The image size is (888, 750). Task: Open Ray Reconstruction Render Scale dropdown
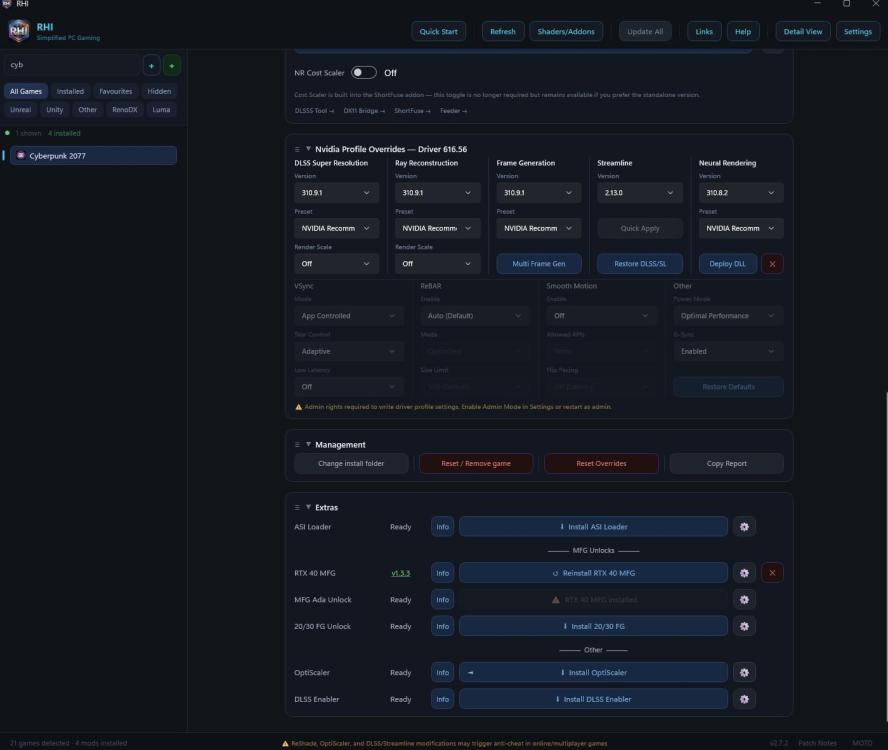[437, 263]
